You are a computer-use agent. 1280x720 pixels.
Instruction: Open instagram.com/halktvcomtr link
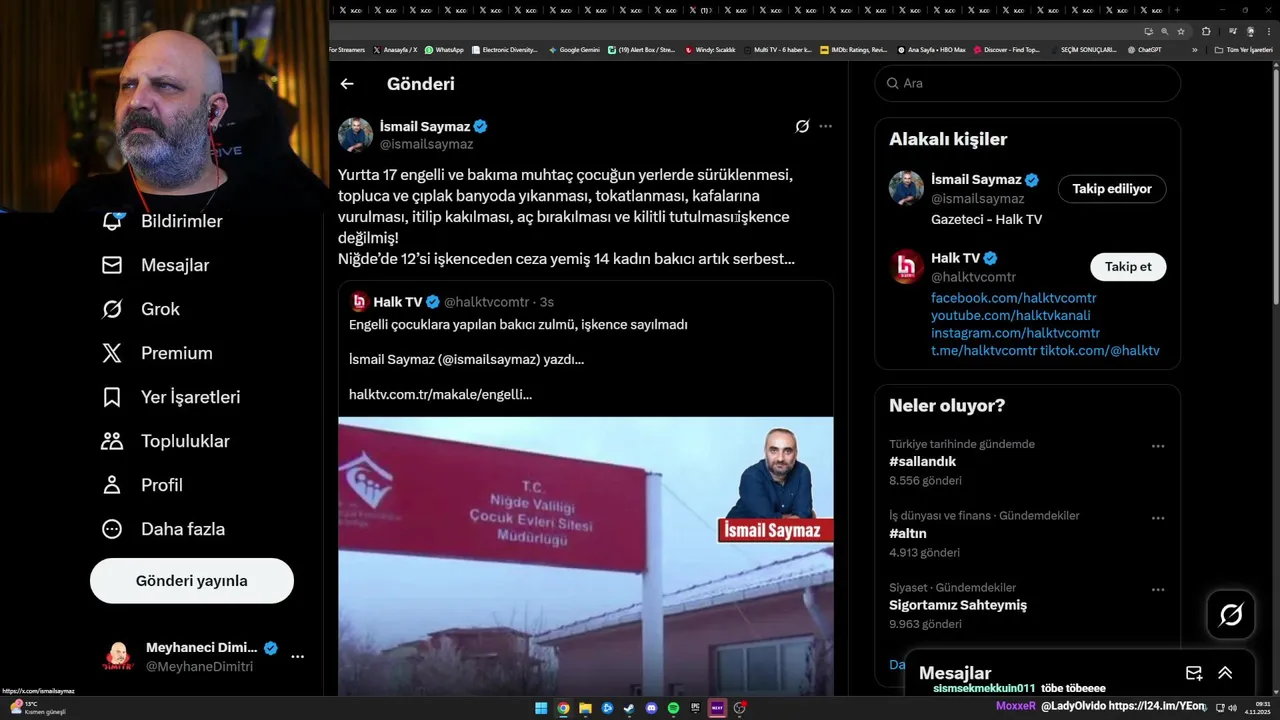[1015, 333]
